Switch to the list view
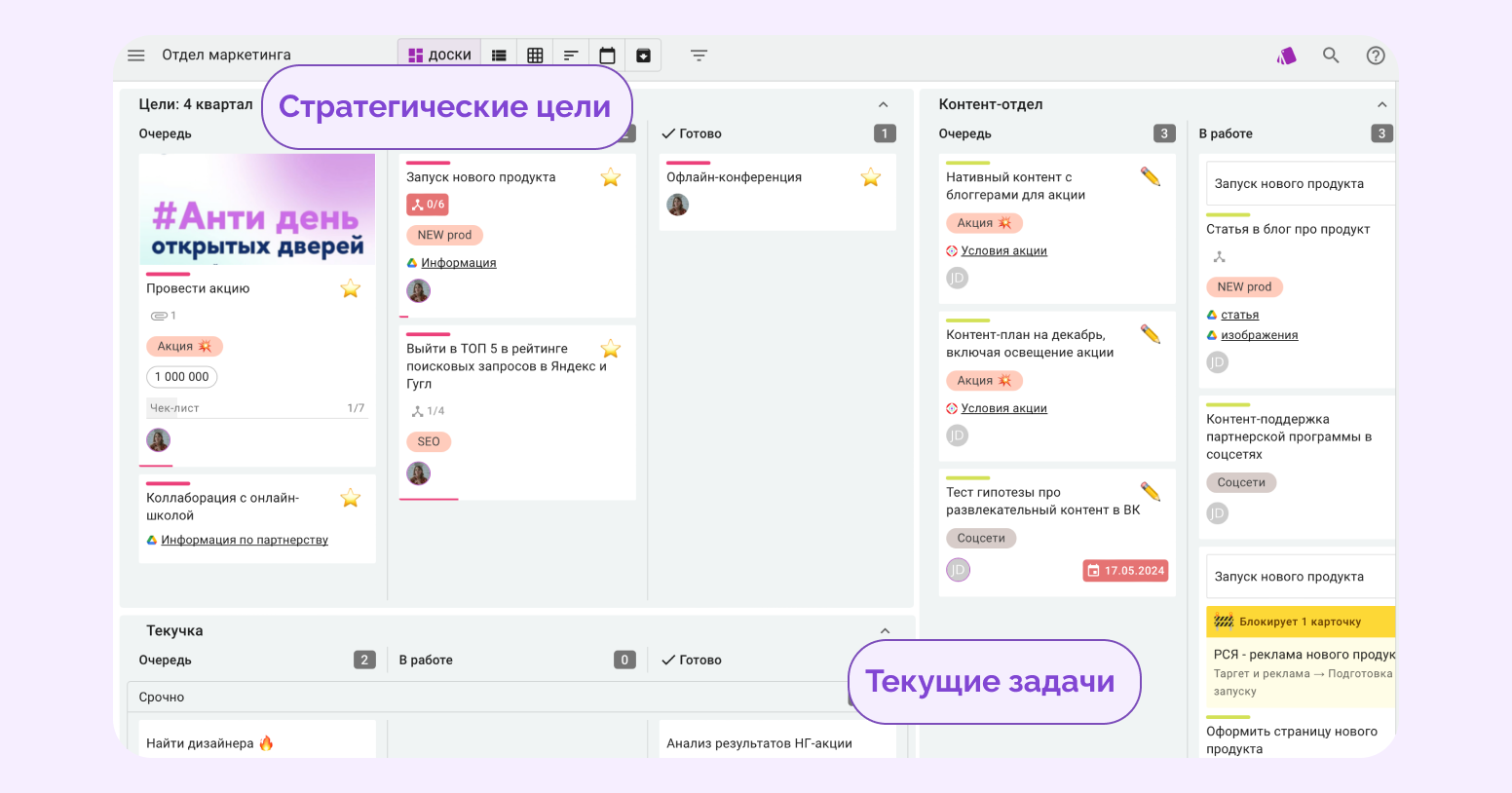 coord(499,56)
